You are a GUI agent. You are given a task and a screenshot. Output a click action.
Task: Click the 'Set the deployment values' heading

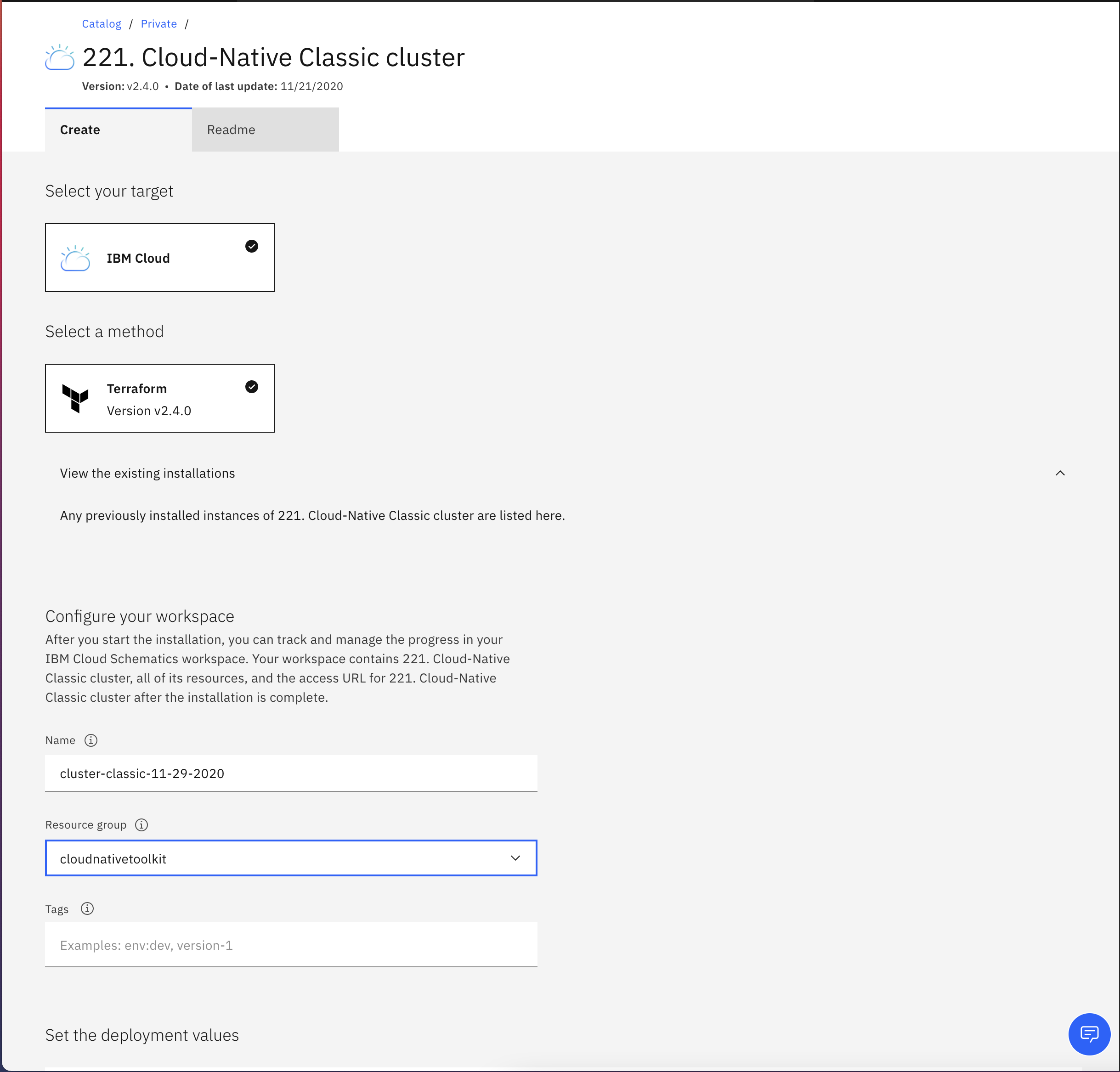141,1035
